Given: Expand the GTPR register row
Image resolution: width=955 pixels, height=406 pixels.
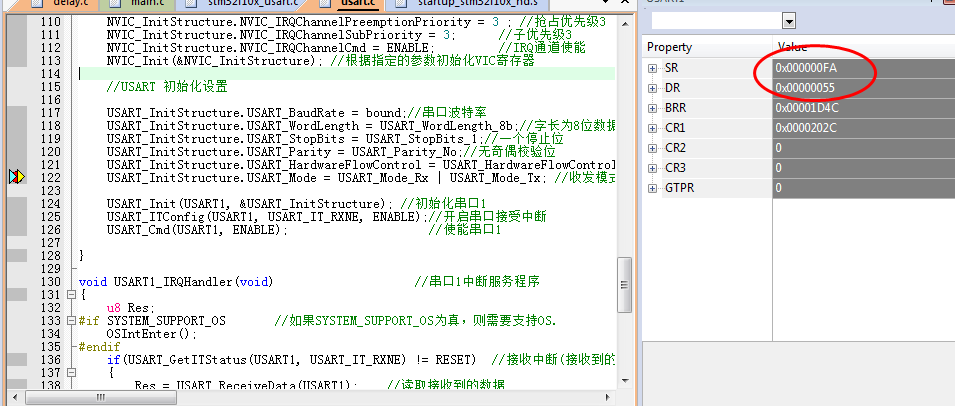Looking at the screenshot, I should (652, 188).
